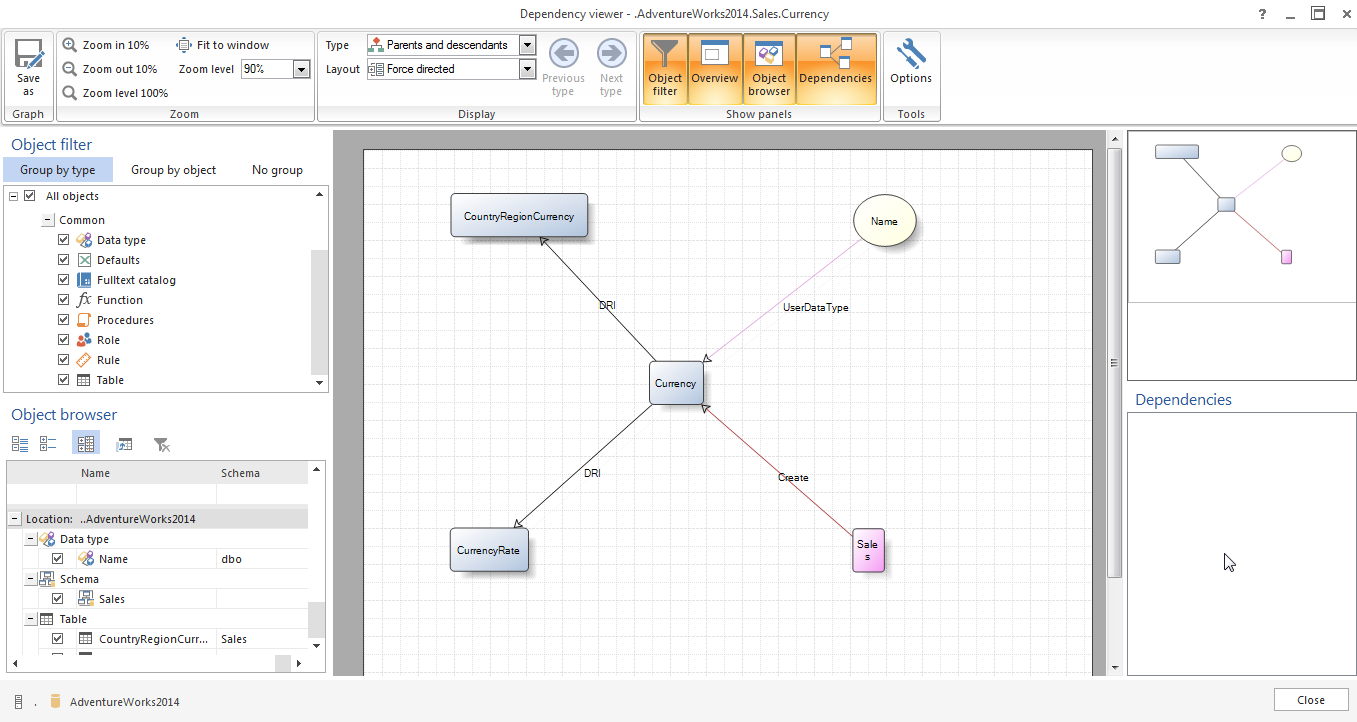The image size is (1357, 722).
Task: Clear filter icon in Object browser toolbar
Action: [161, 444]
